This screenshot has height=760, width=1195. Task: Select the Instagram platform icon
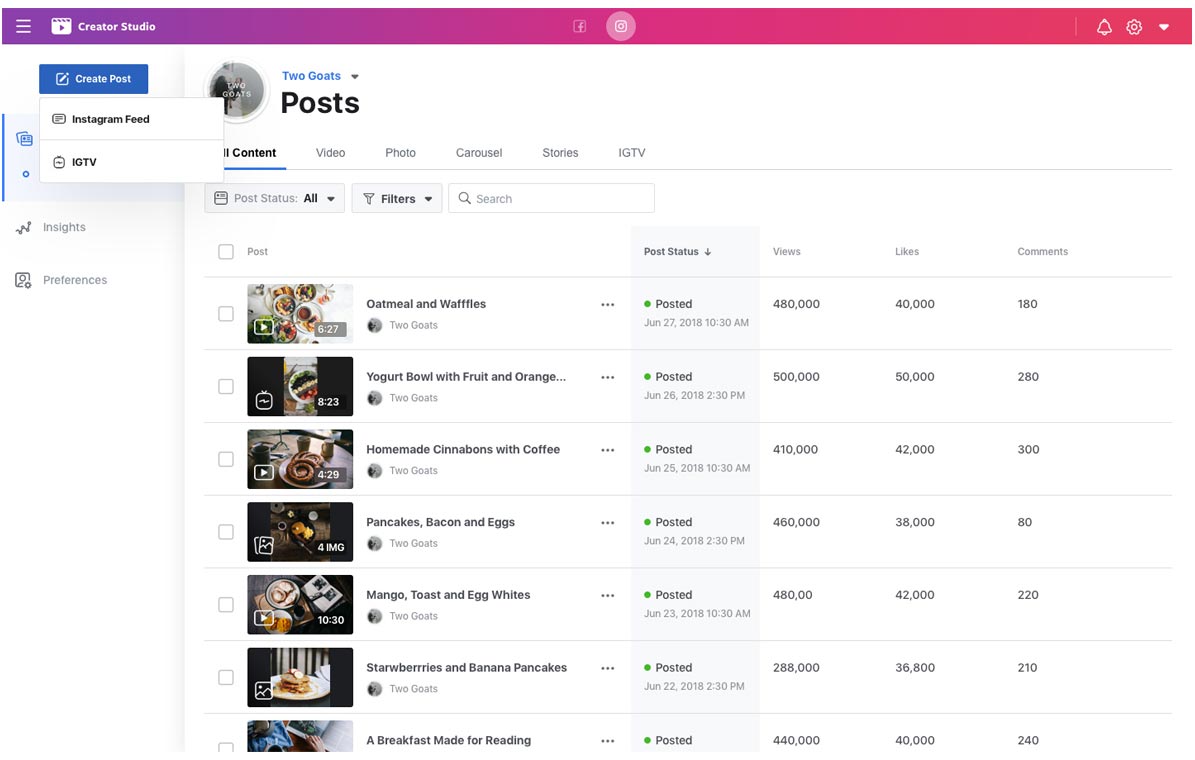(621, 27)
